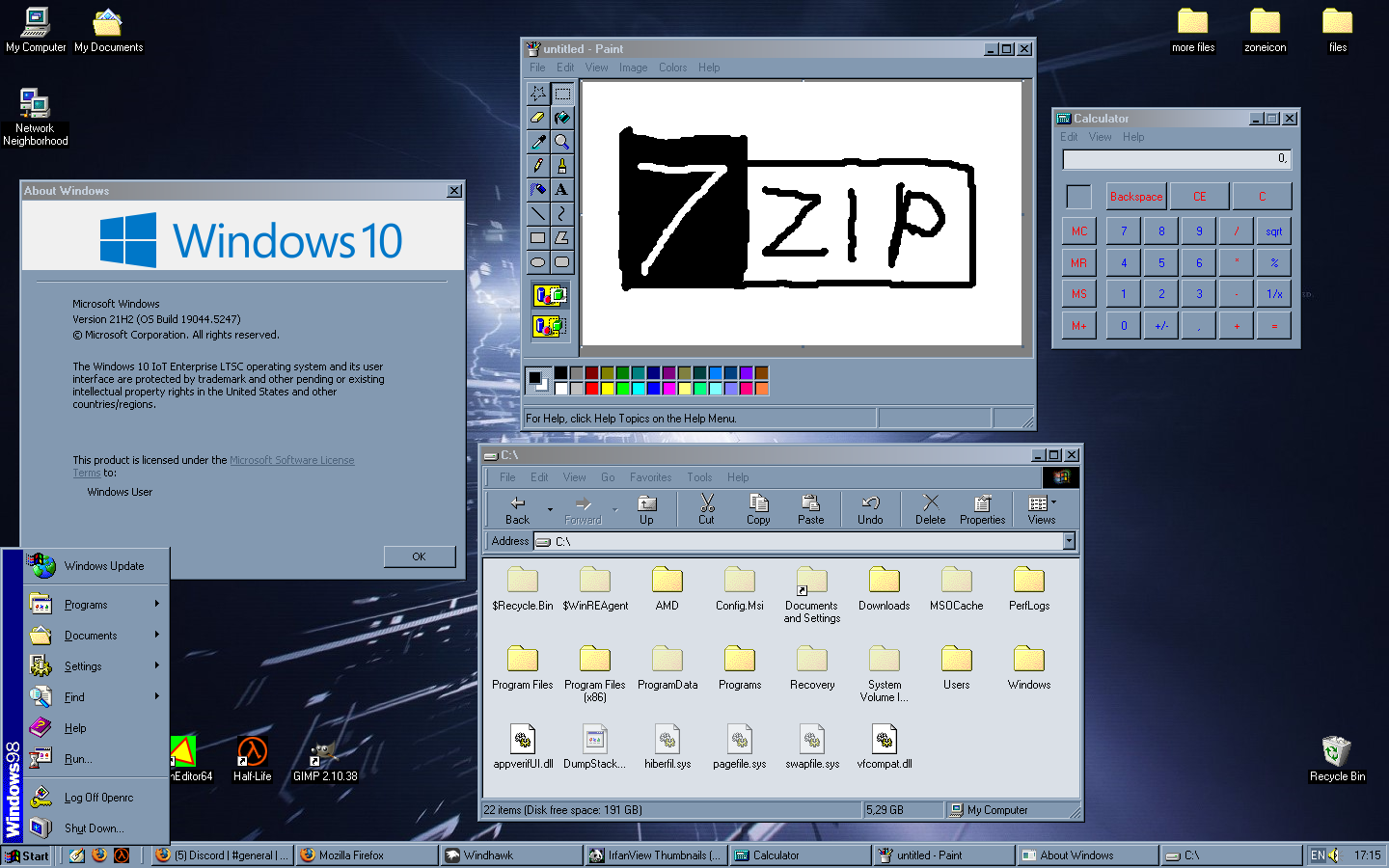The width and height of the screenshot is (1389, 868).
Task: Enable opaque selection mode in Paint
Action: tap(550, 295)
